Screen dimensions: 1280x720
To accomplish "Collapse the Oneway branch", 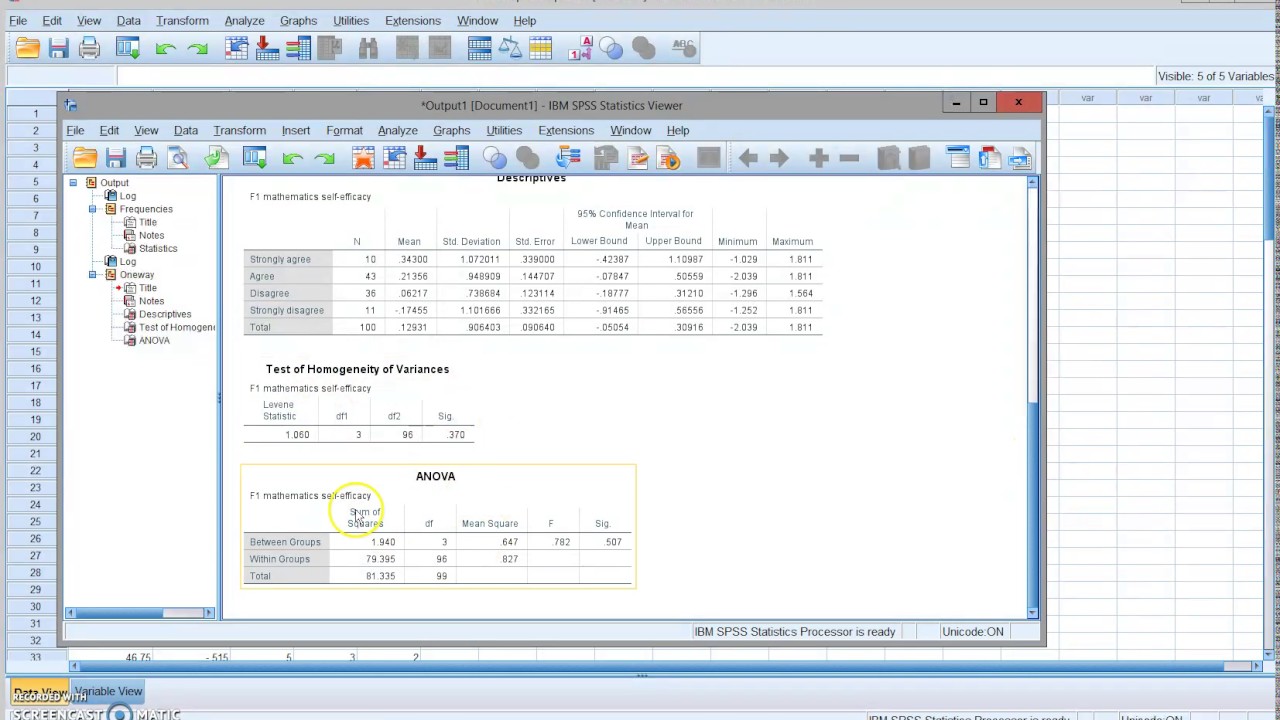I will [92, 274].
